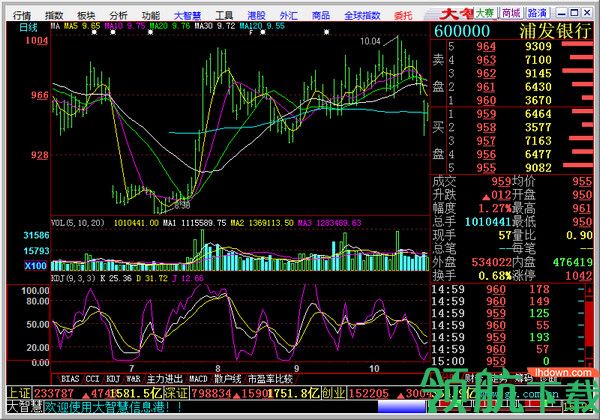Open the 指数 menu
This screenshot has height=420, width=600.
coord(54,15)
